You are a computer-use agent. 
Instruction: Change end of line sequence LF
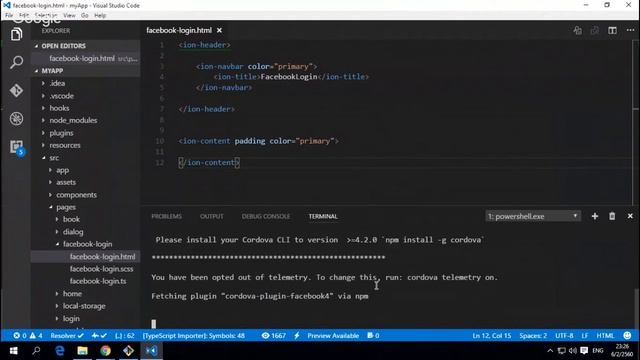(584, 336)
